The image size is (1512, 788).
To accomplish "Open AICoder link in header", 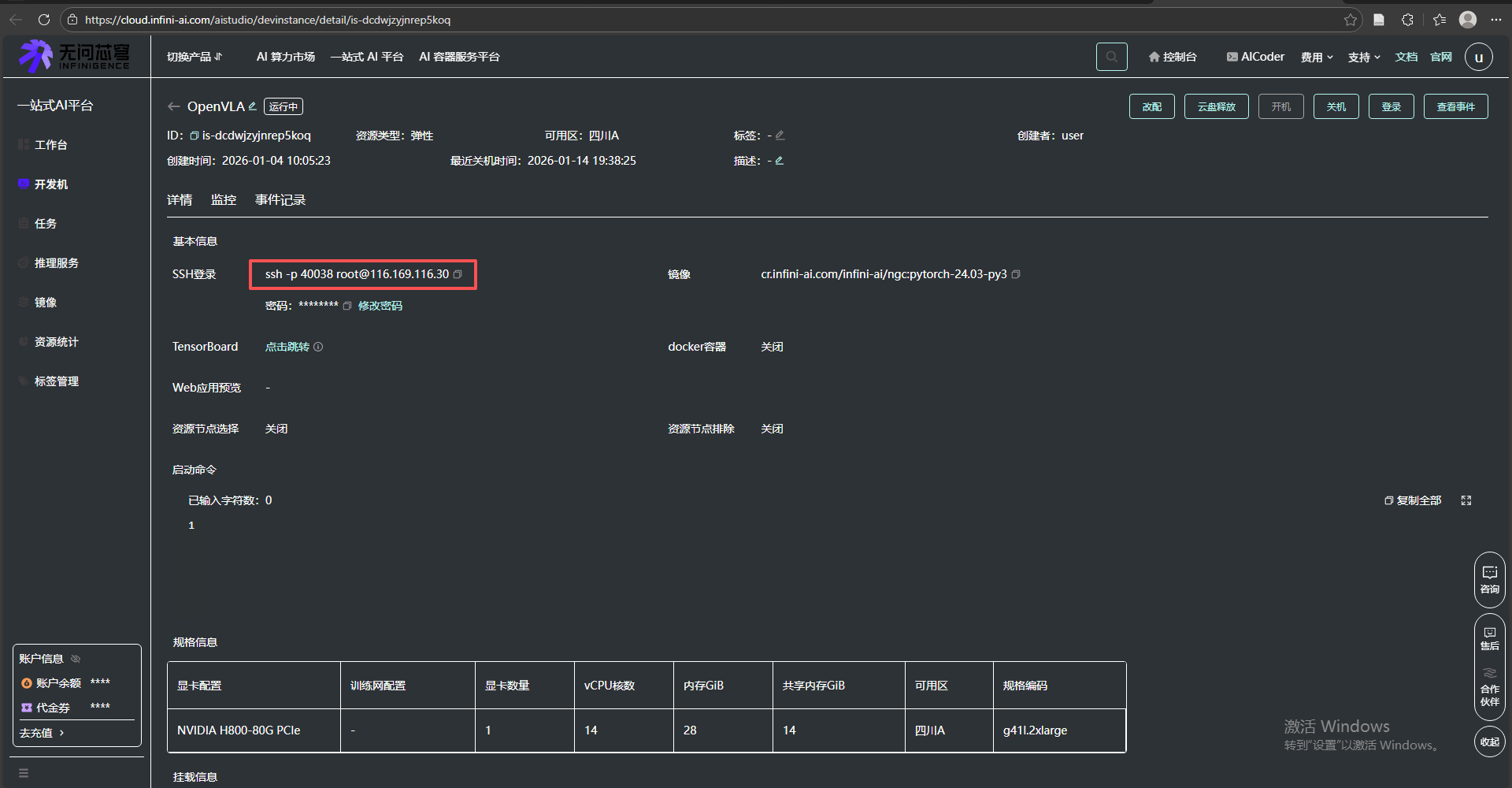I will [x=1255, y=57].
